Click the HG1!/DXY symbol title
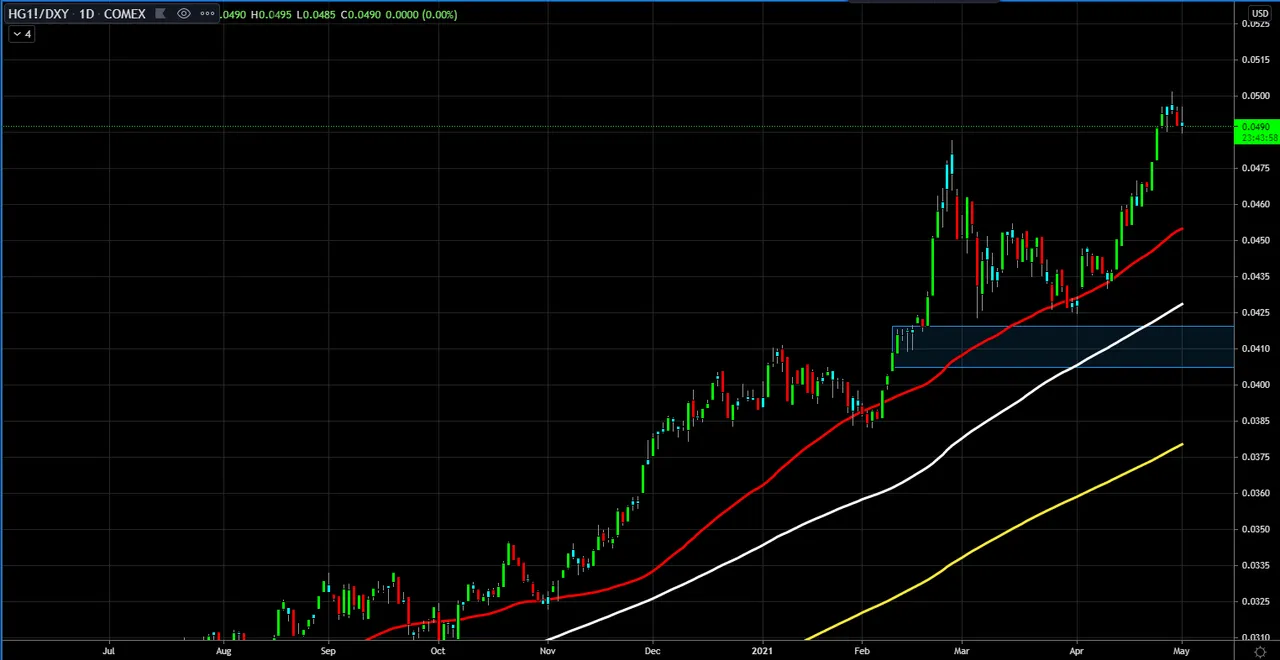Screen dimensions: 1280x660 [38, 14]
